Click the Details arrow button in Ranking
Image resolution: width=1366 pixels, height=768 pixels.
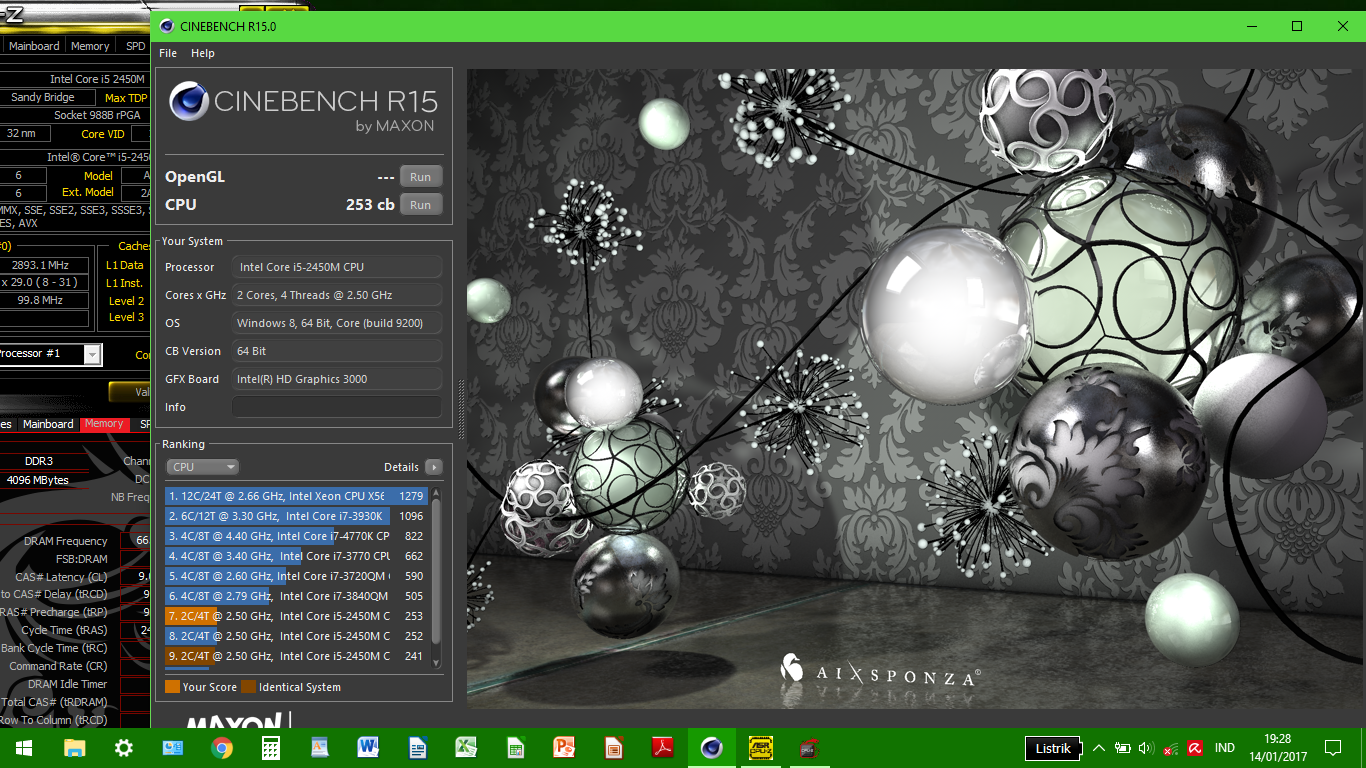(x=433, y=467)
